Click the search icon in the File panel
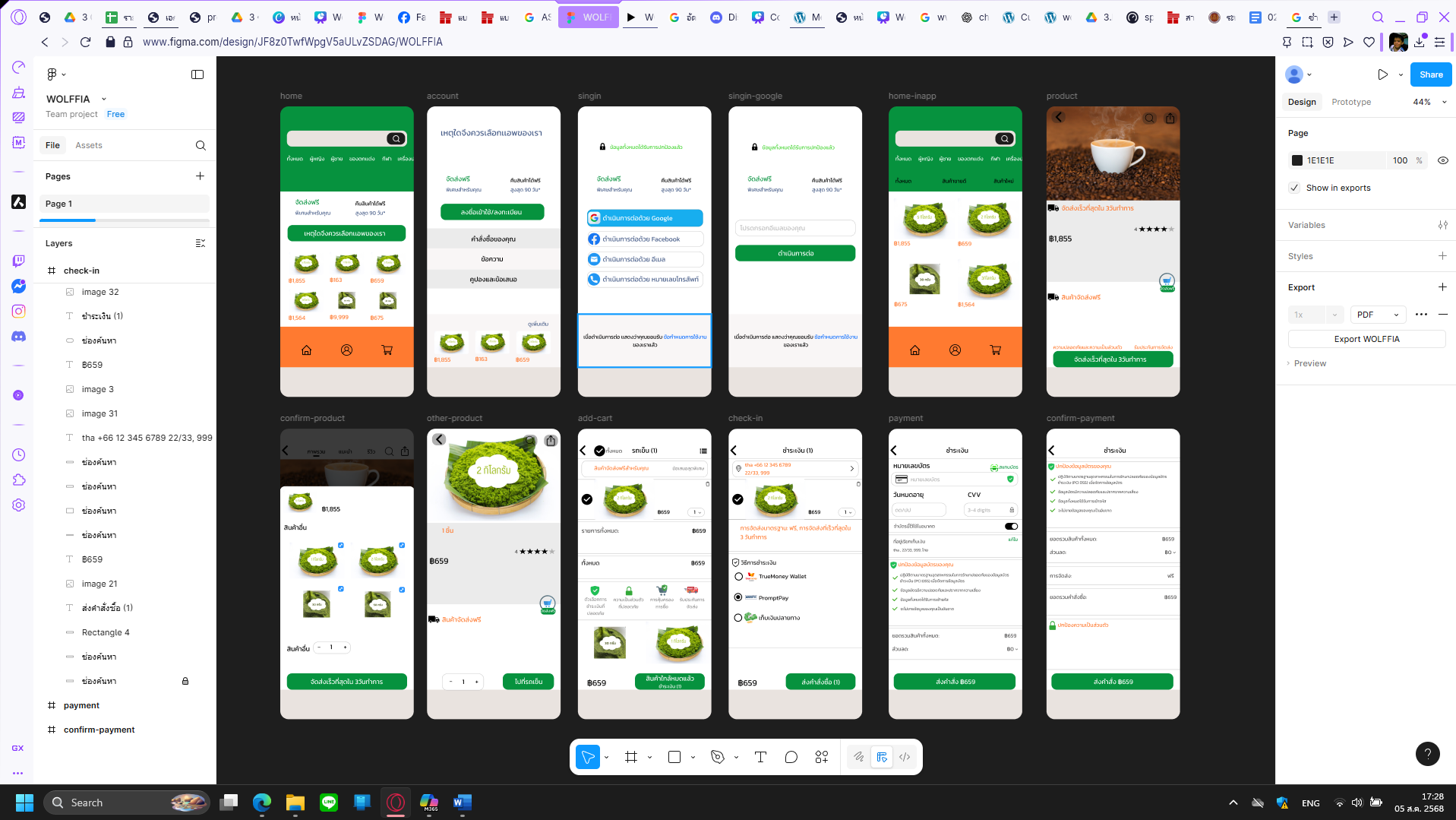This screenshot has width=1456, height=820. click(201, 145)
